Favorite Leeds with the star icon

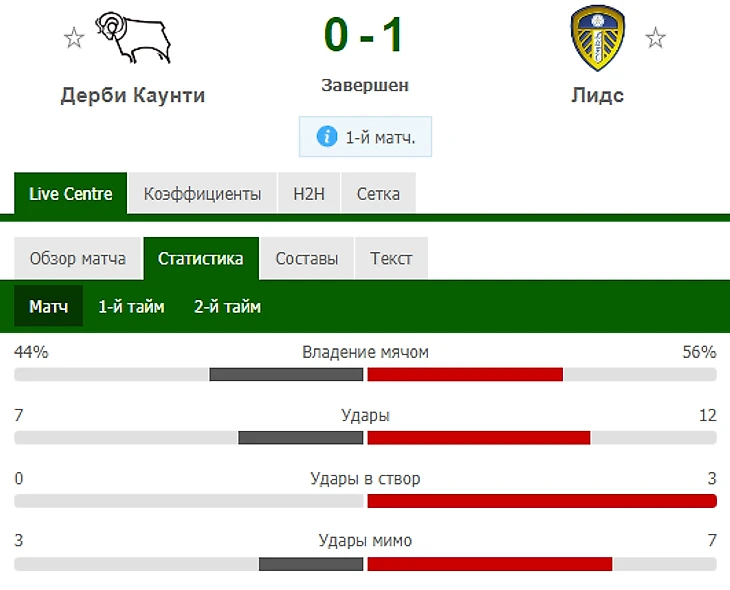click(x=655, y=39)
